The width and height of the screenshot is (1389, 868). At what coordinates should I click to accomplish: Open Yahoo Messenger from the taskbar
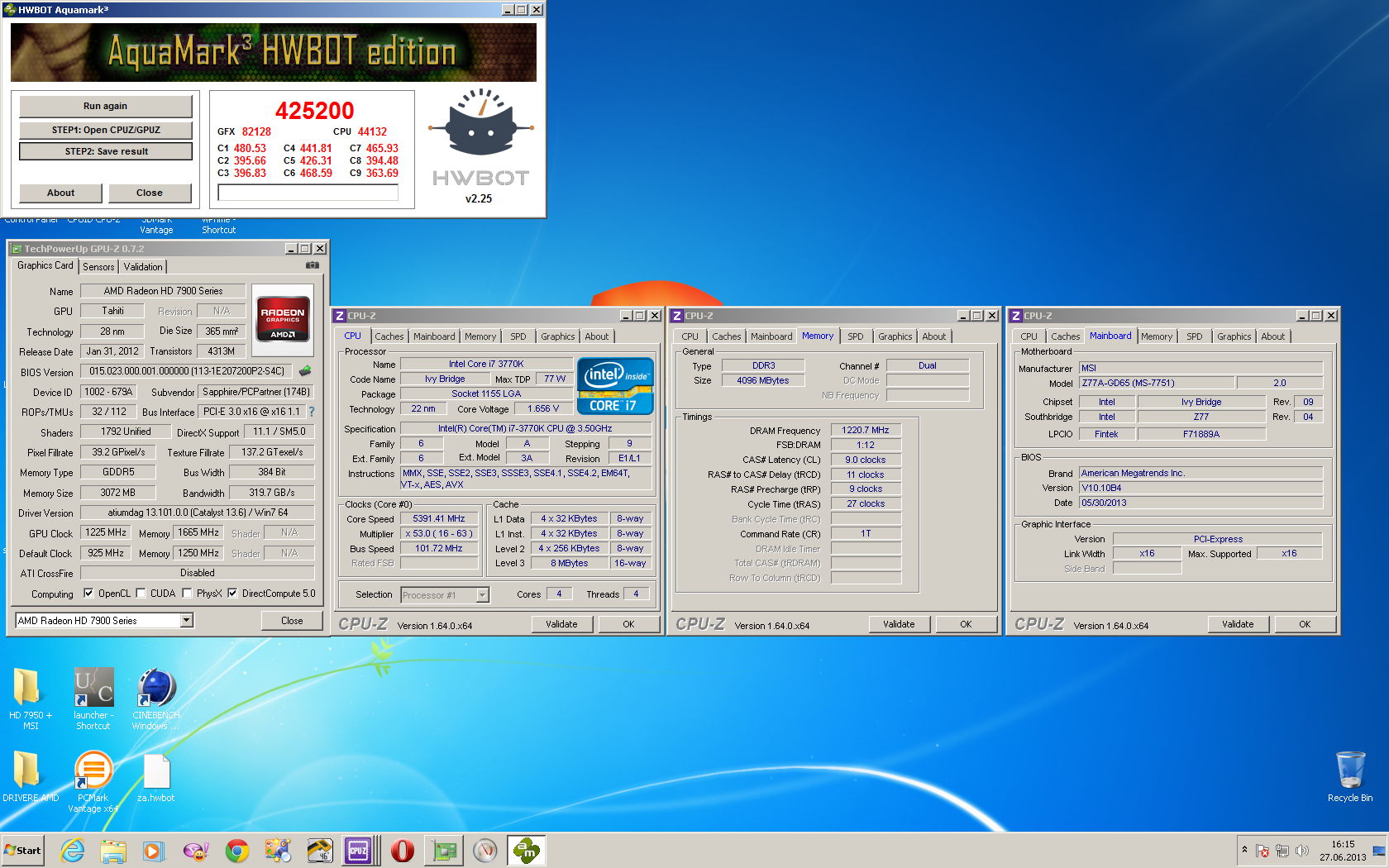pyautogui.click(x=196, y=851)
